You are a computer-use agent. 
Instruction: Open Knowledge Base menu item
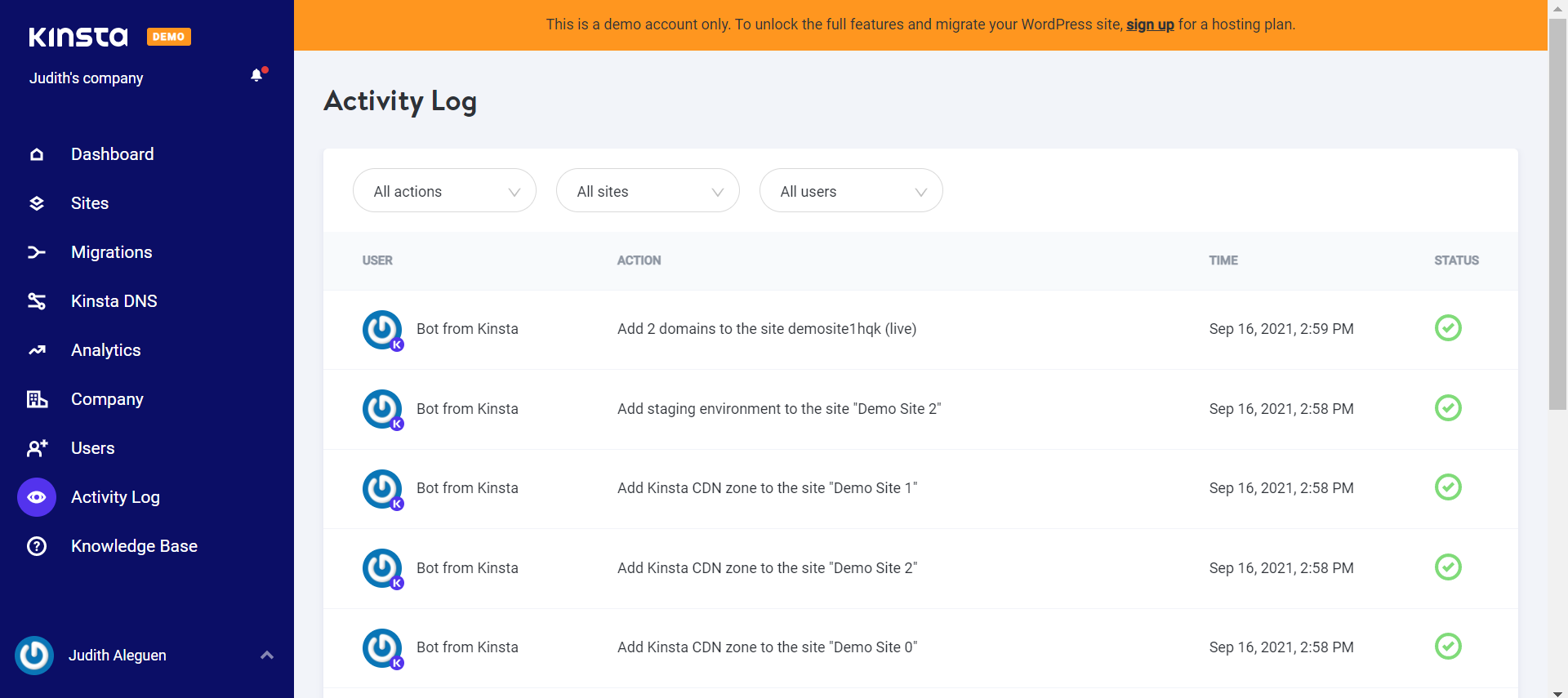(134, 546)
